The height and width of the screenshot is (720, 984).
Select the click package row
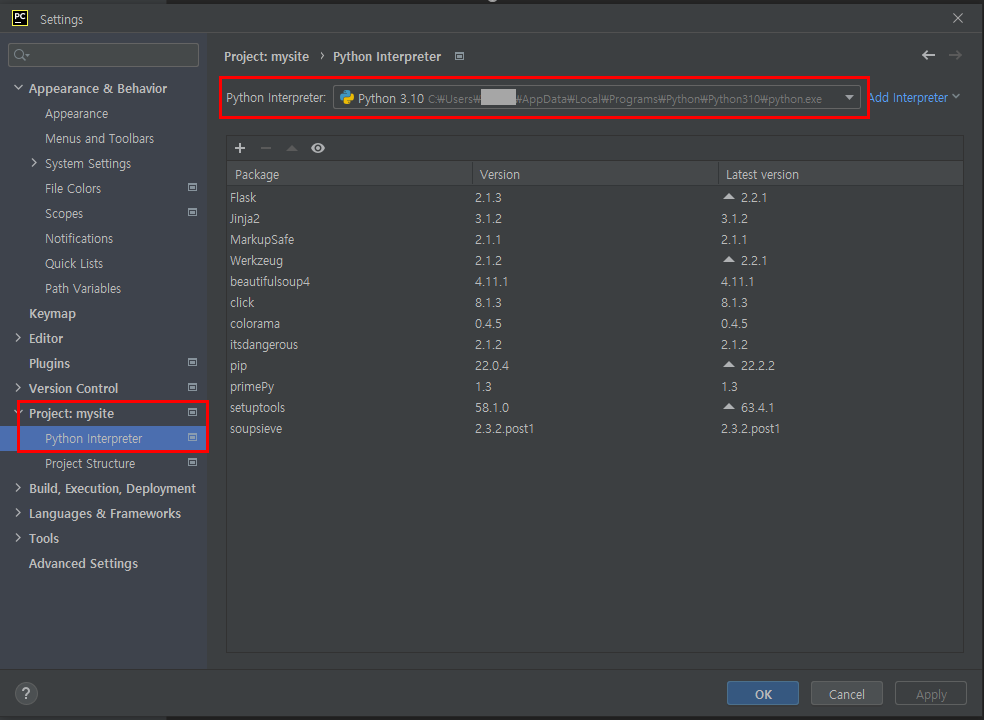pos(594,303)
